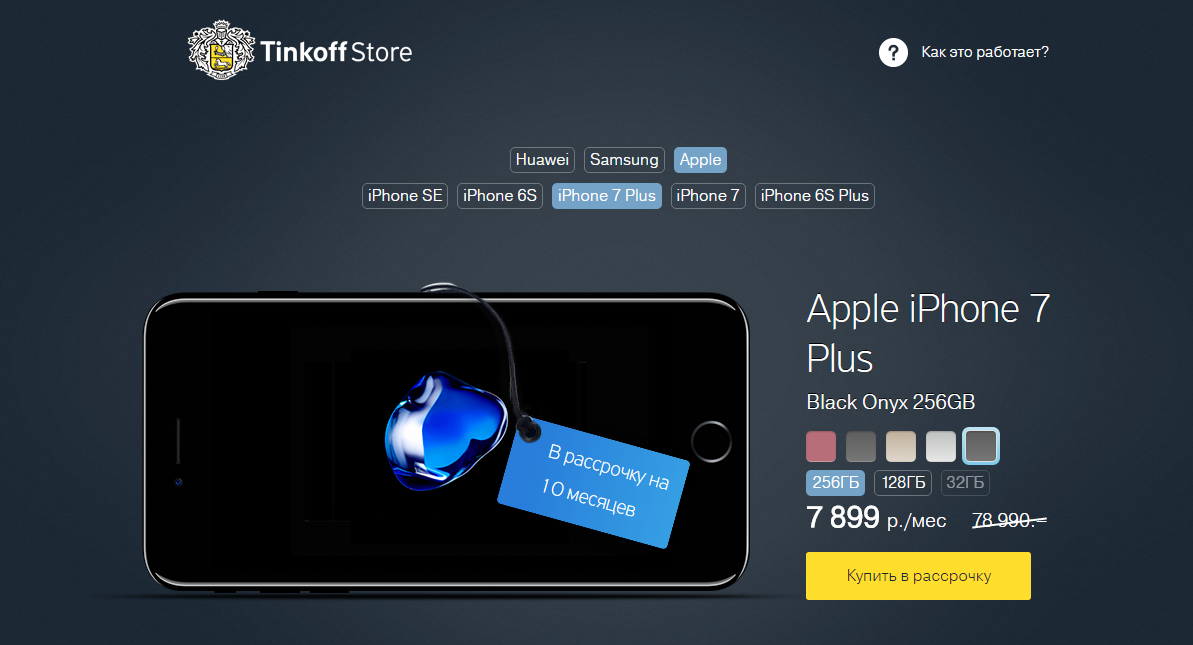Choose the iPhone 7 model
This screenshot has height=645, width=1193.
click(x=708, y=195)
